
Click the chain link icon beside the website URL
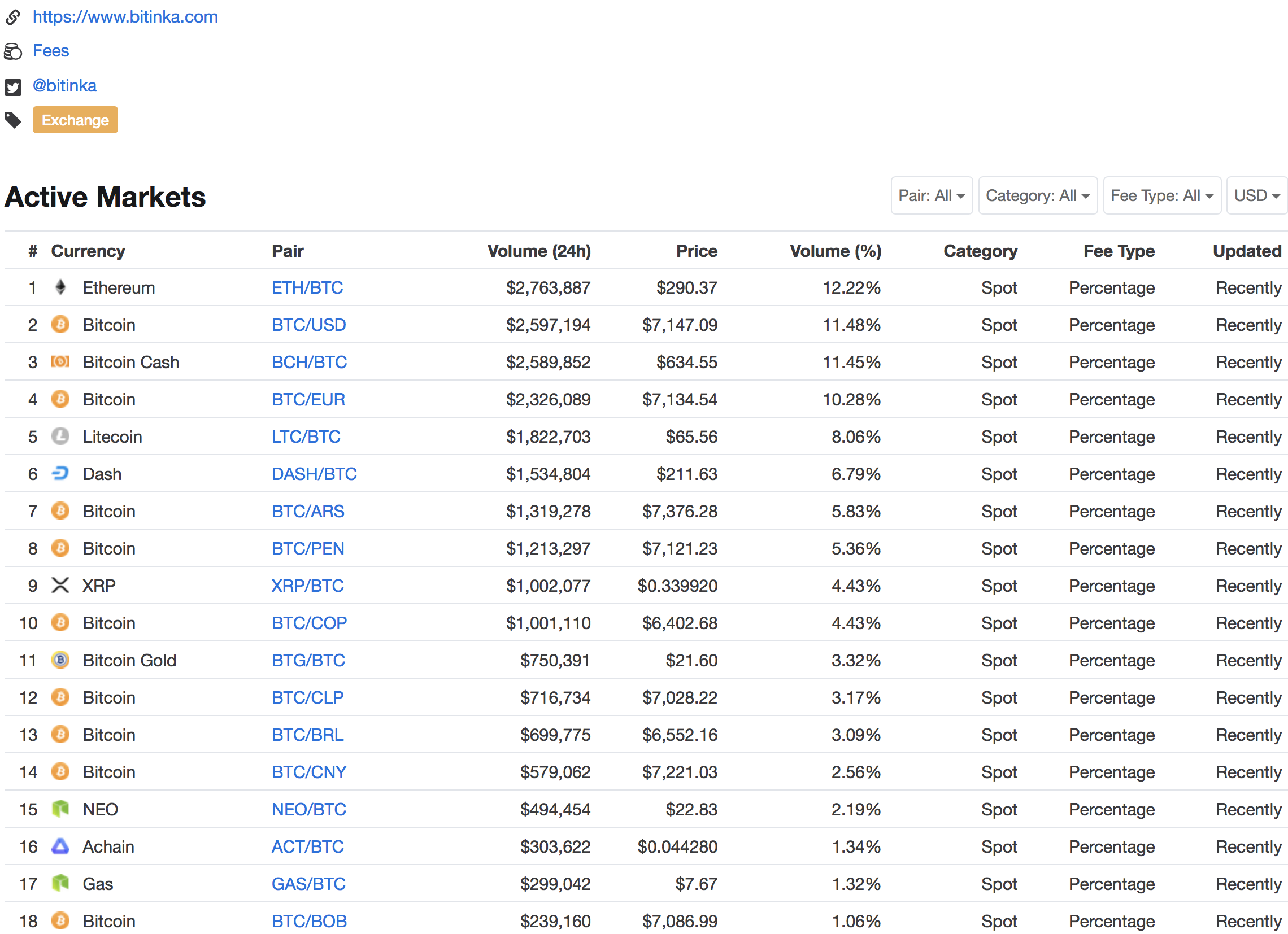tap(13, 18)
